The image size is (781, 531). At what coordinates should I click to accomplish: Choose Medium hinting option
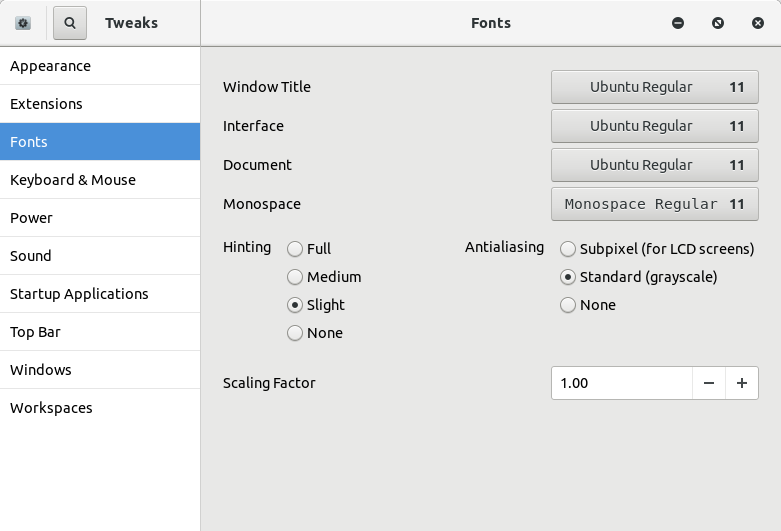pos(295,277)
